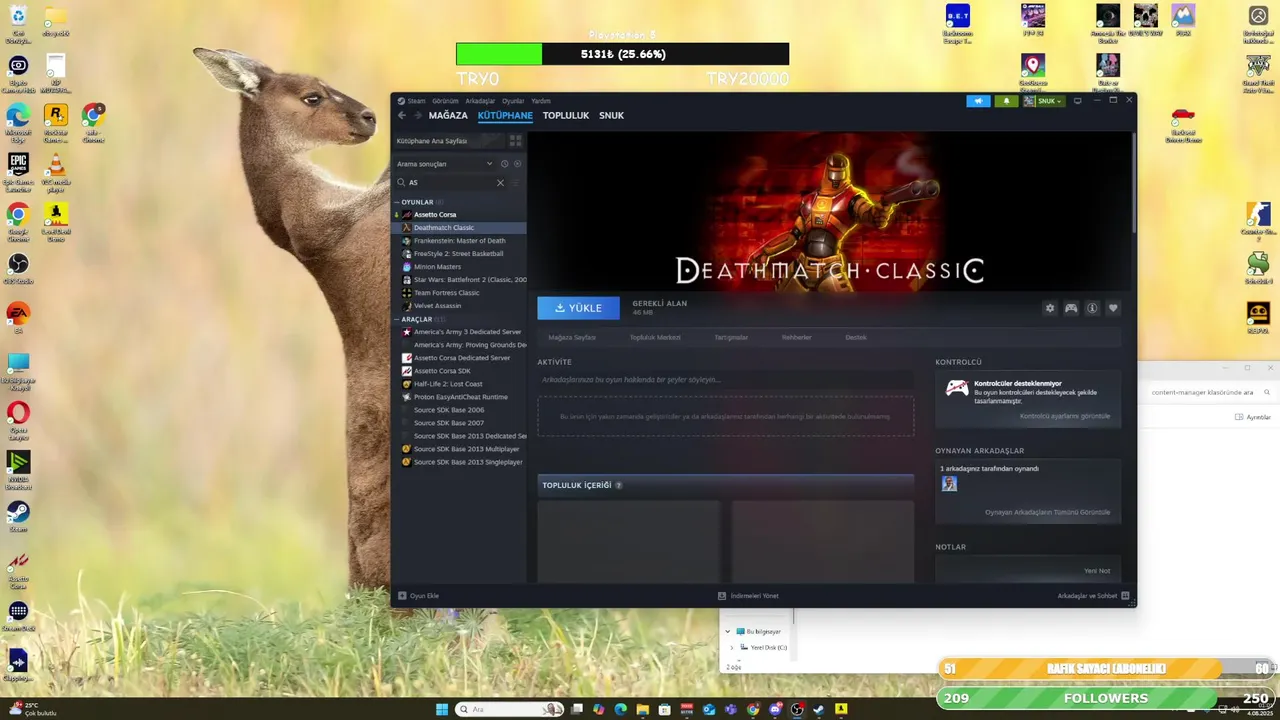Click Oynayan Arkadaşların Tümünü Görüntüle
1280x720 pixels.
1047,512
